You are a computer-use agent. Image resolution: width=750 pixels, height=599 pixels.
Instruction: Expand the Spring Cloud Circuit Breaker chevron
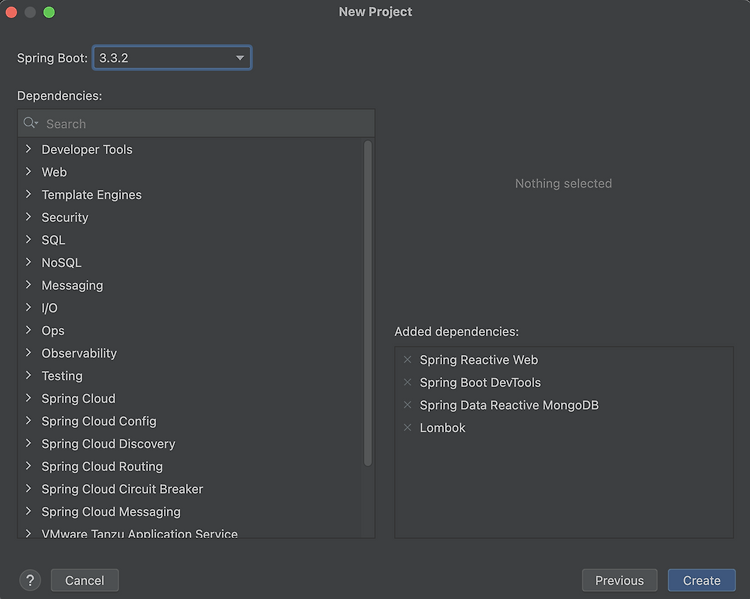click(x=28, y=488)
